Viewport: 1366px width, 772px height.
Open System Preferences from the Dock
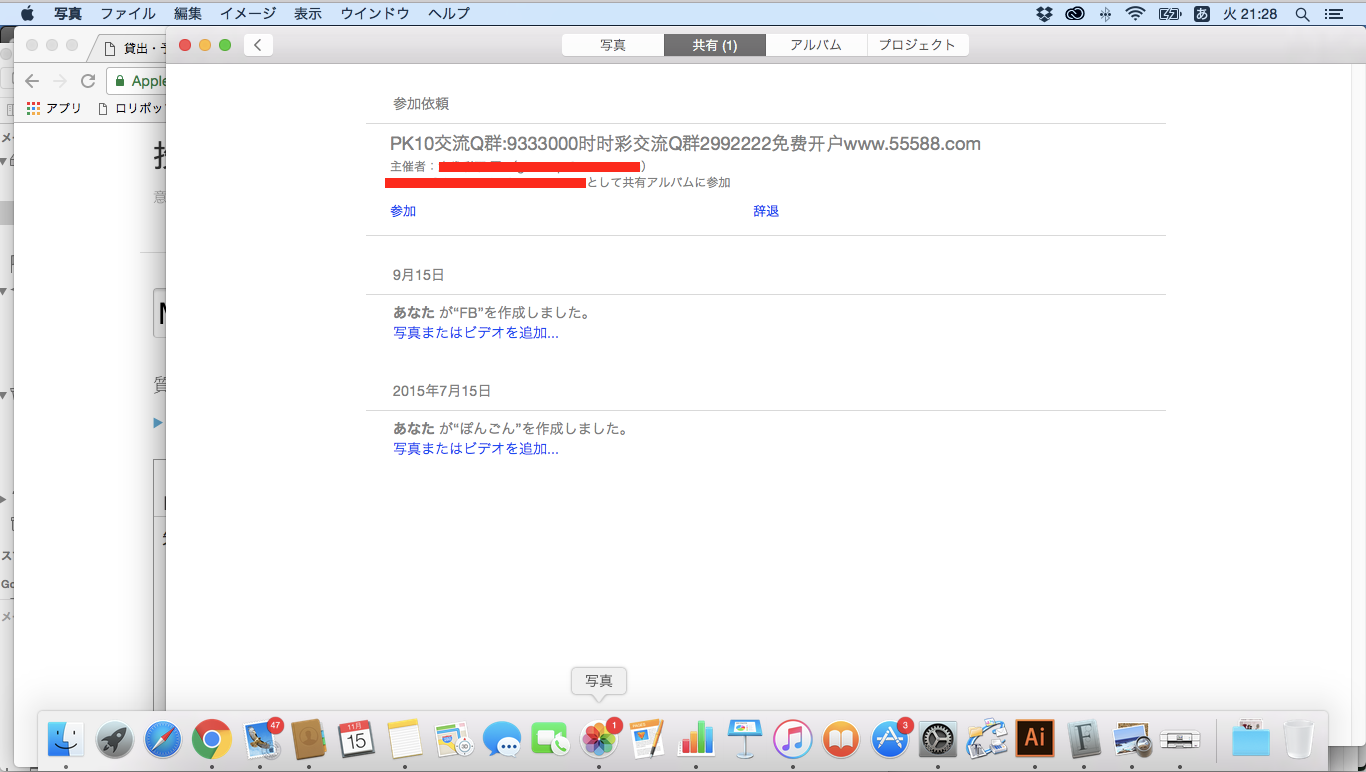tap(939, 739)
